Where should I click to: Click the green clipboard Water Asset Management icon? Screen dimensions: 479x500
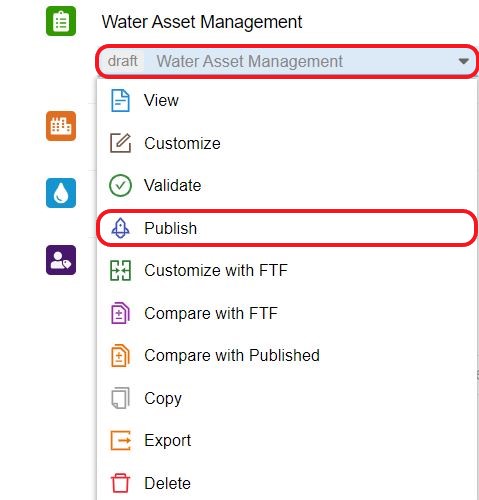[x=61, y=21]
